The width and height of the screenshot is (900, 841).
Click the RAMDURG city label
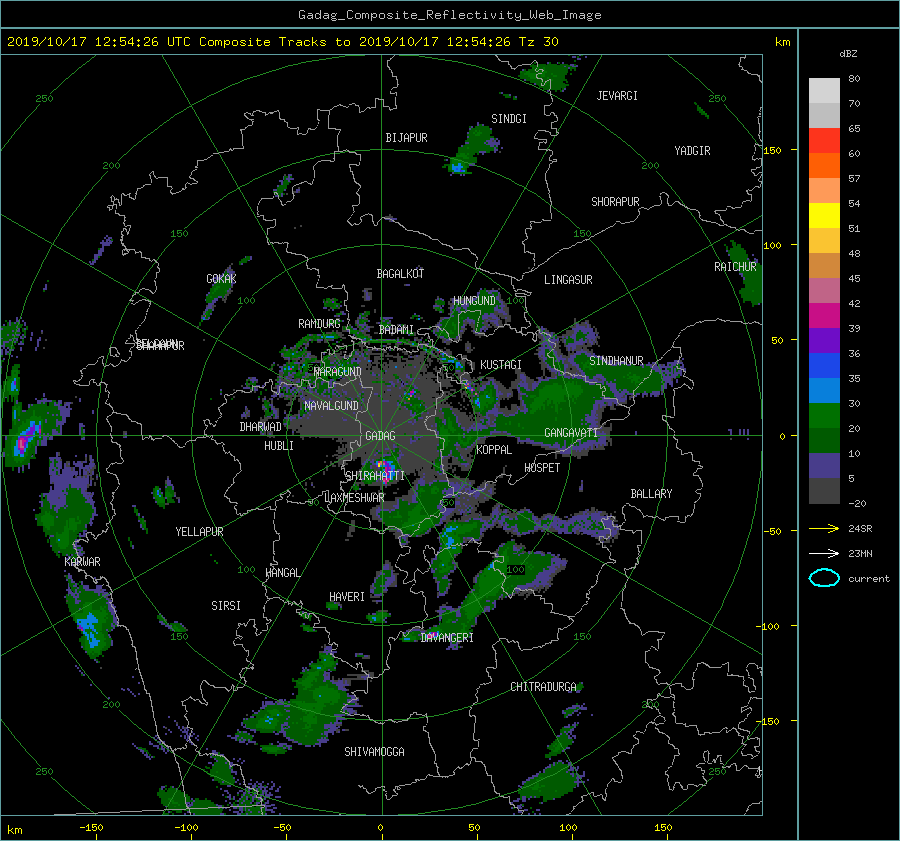(x=319, y=324)
